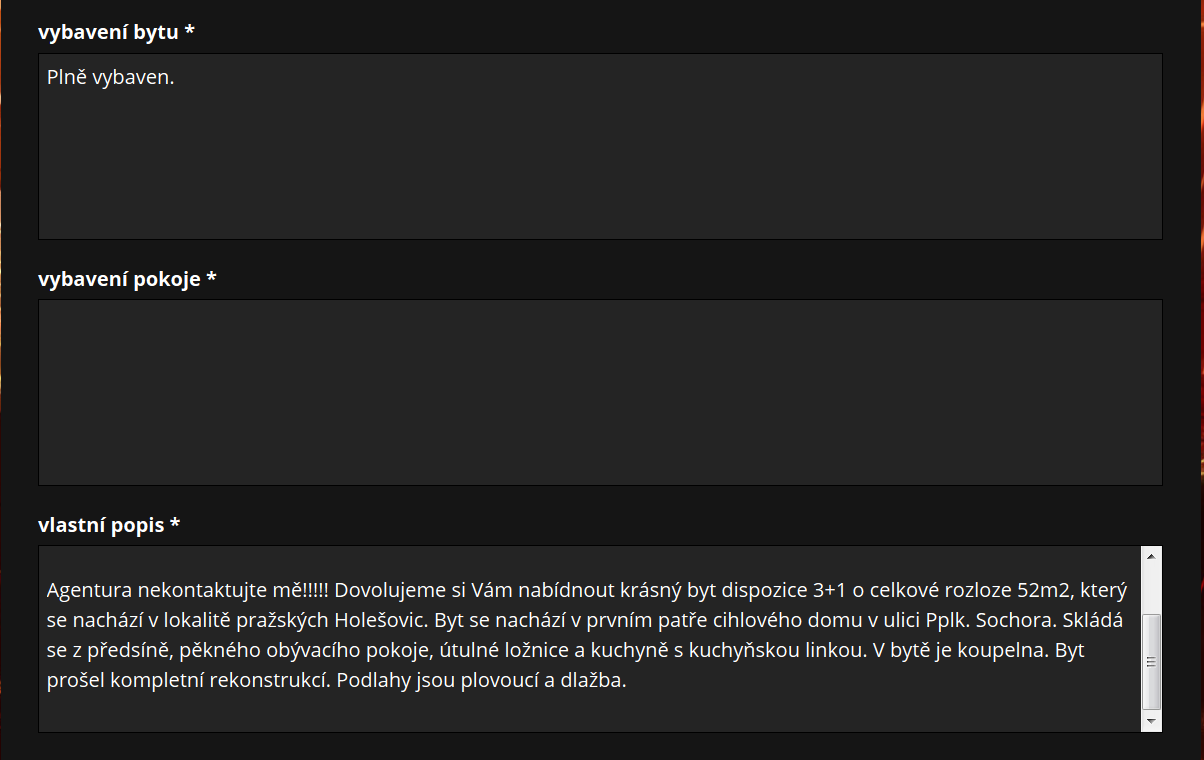Click the empty scrollbar track above the thumb
Viewport: 1204px width, 760px height.
(1151, 589)
